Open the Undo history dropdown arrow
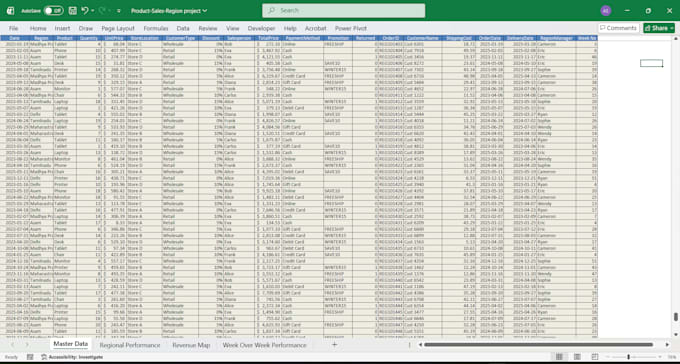The height and width of the screenshot is (364, 680). [92, 11]
